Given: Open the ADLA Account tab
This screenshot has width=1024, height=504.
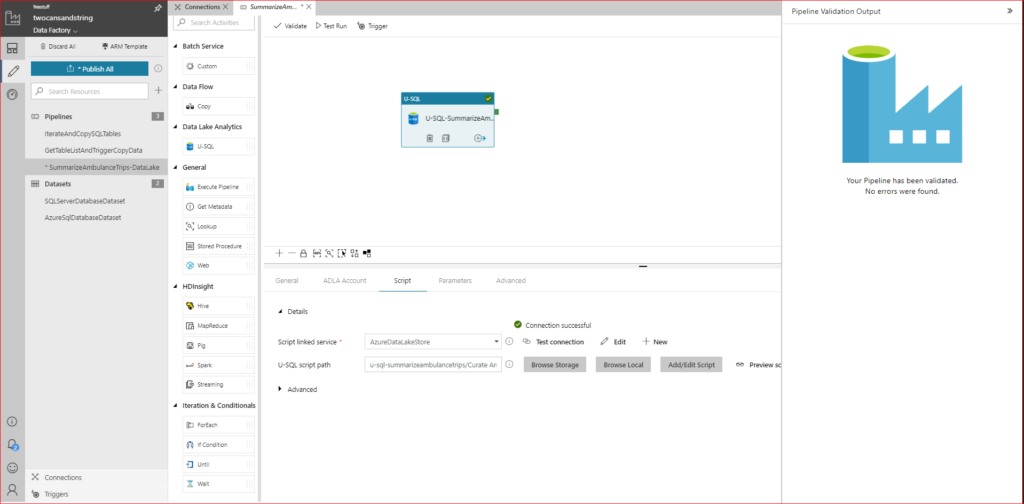Looking at the screenshot, I should pyautogui.click(x=346, y=280).
